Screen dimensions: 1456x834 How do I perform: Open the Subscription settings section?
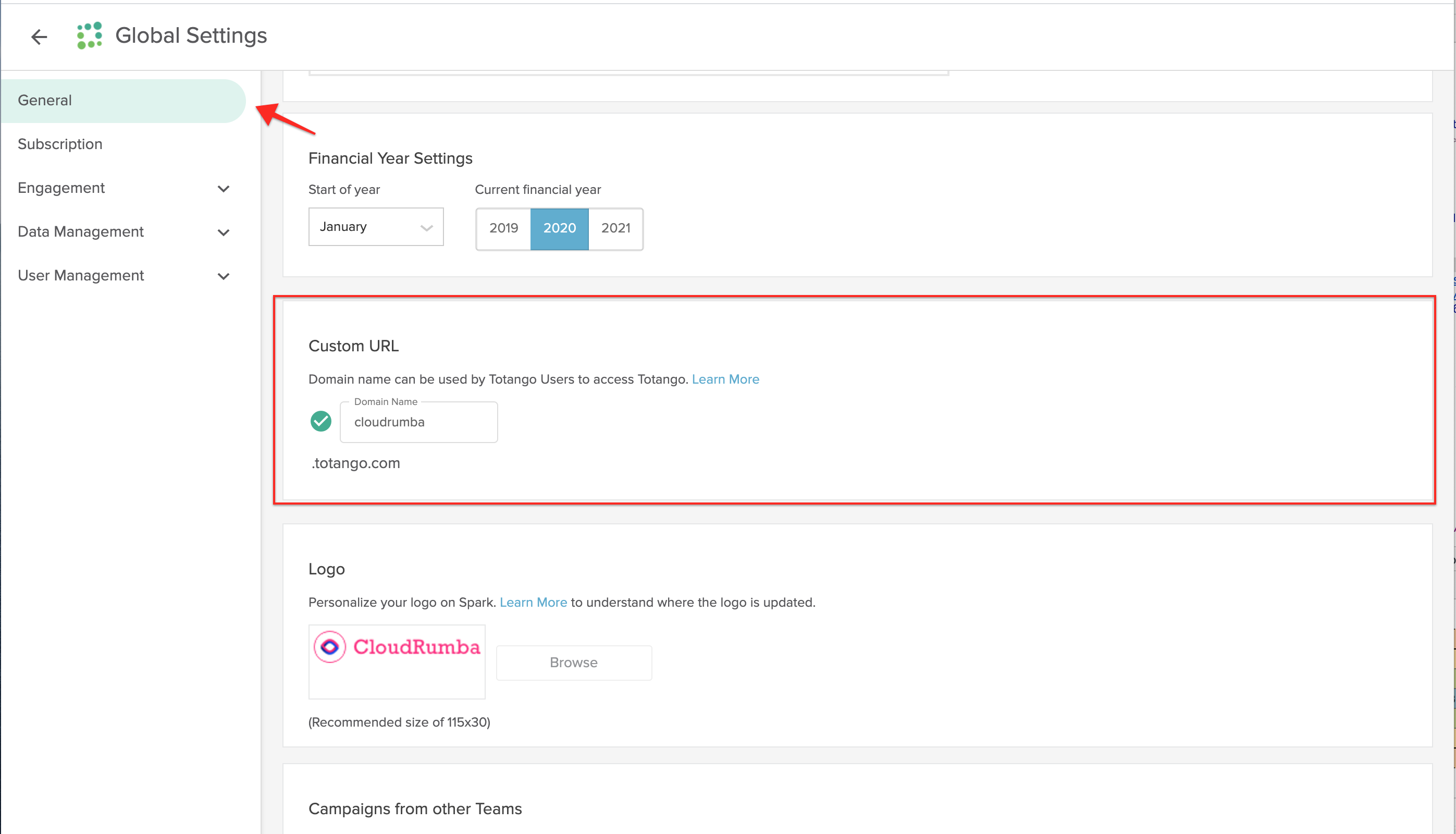click(60, 144)
